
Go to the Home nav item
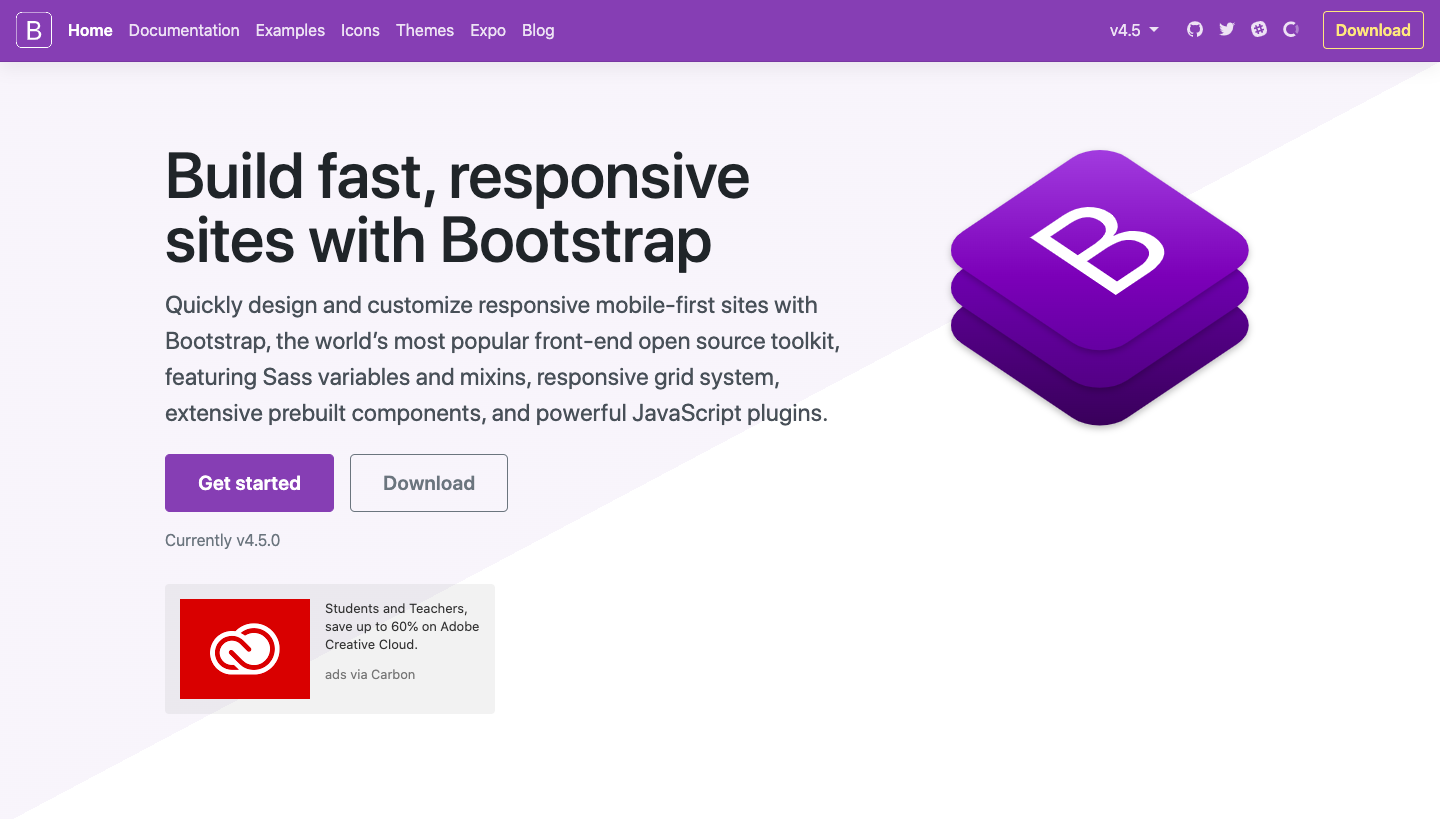(90, 30)
